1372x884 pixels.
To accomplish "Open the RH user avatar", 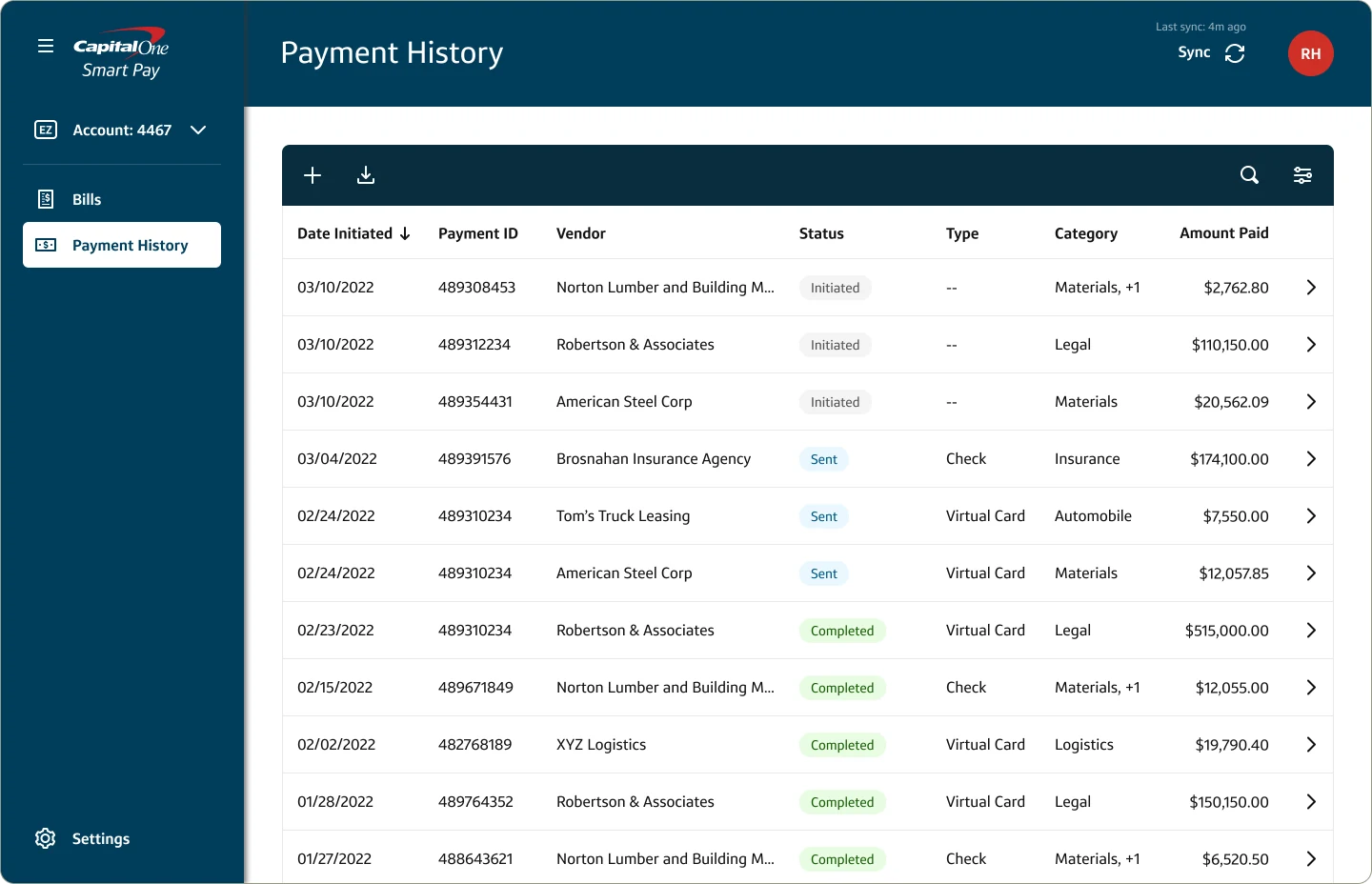I will 1311,53.
